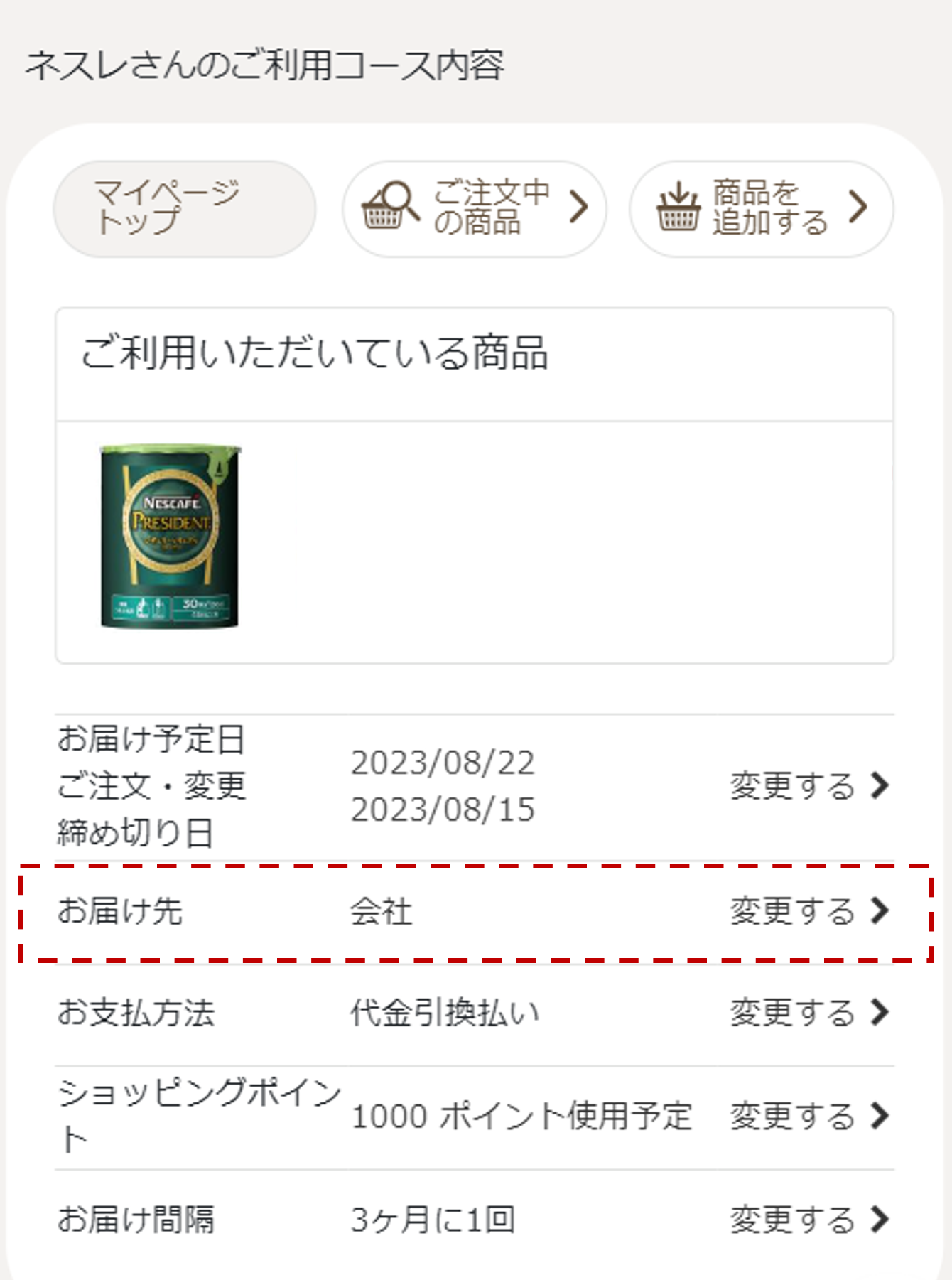Select the 会社 delivery destination value
Screen dimensions: 952x1280
point(382,911)
